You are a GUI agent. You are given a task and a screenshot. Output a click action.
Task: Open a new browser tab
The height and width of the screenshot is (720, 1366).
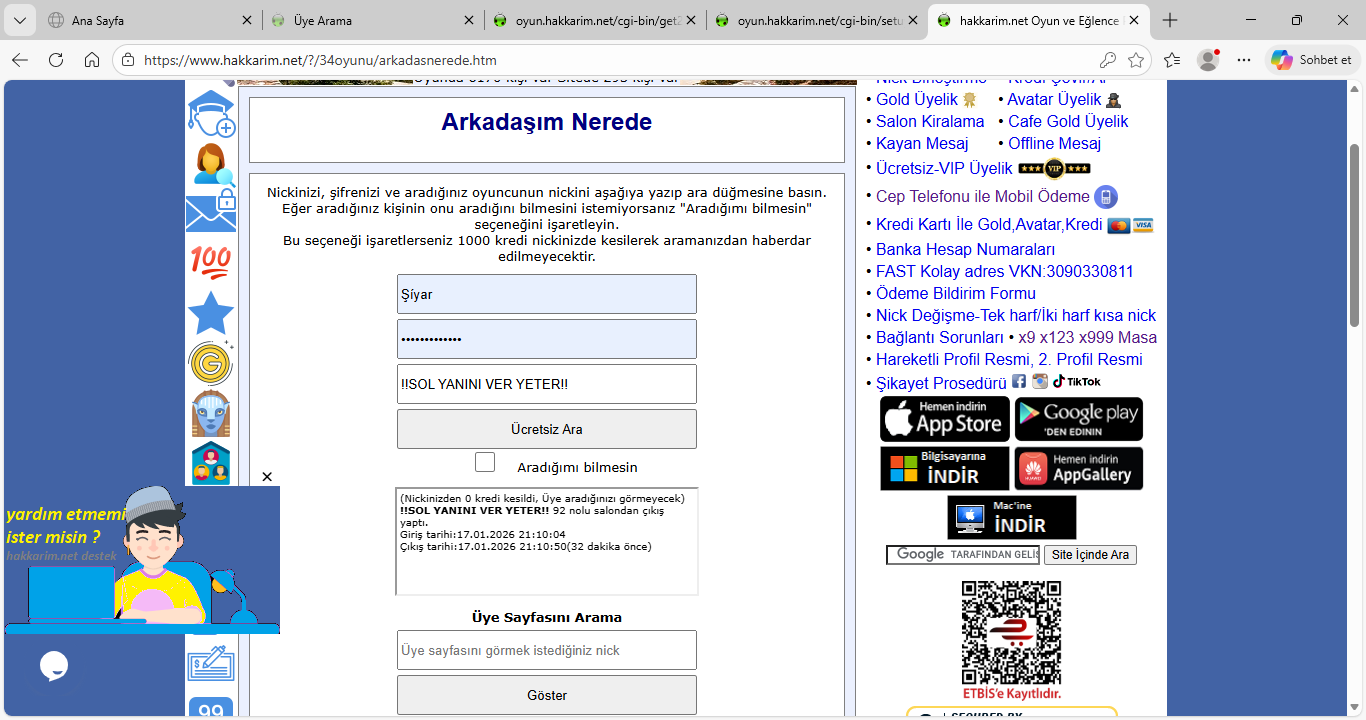1170,20
